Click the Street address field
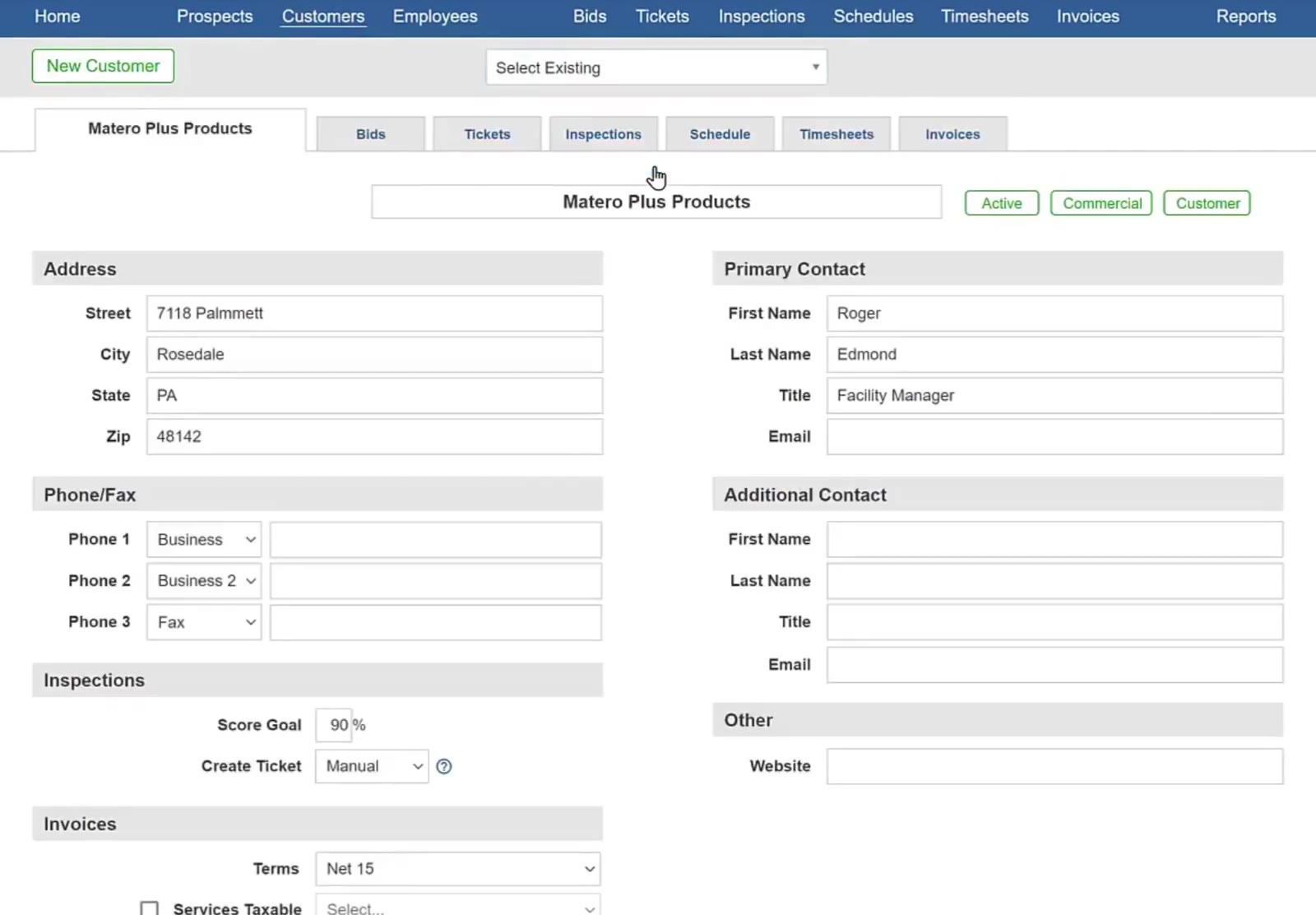Image resolution: width=1316 pixels, height=915 pixels. (374, 314)
